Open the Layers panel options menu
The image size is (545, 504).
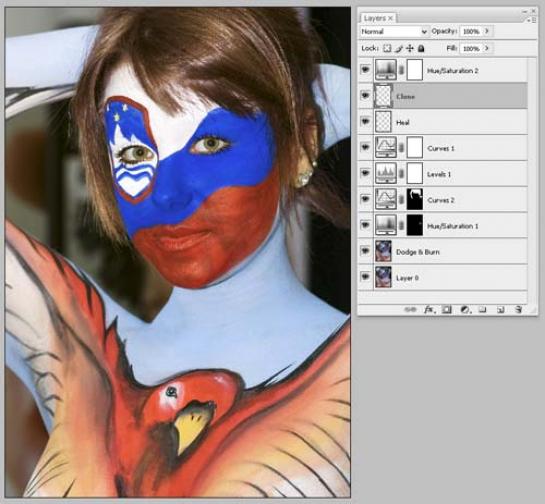pyautogui.click(x=532, y=20)
